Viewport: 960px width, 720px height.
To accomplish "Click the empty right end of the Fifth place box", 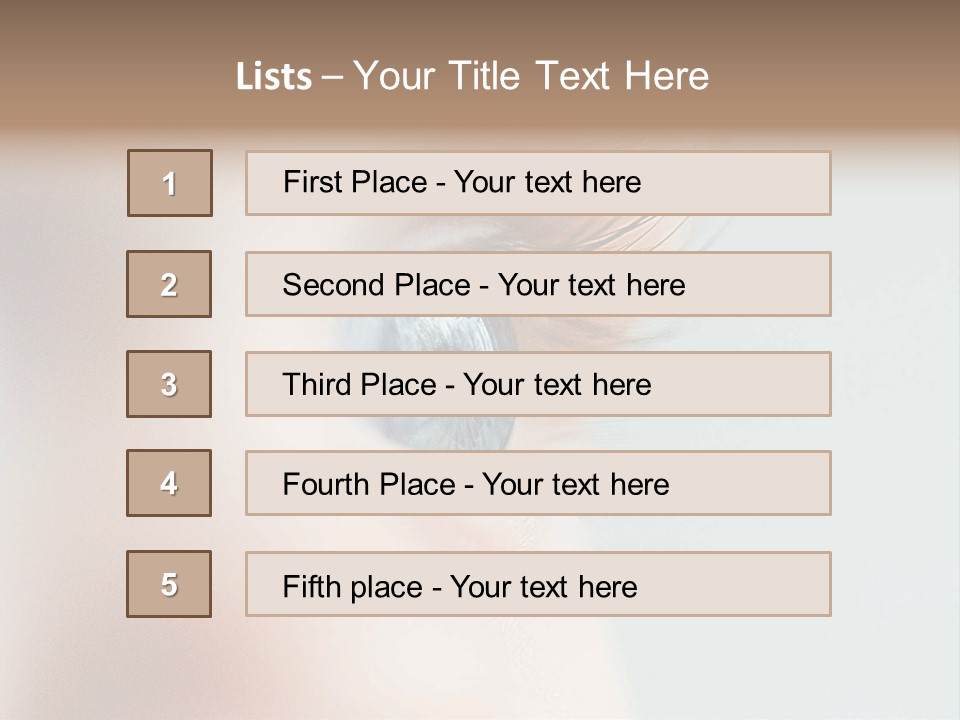I will coord(760,584).
